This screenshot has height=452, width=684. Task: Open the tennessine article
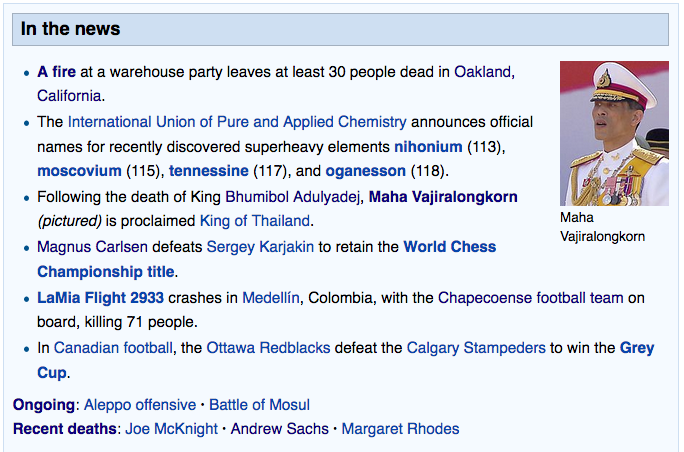point(209,171)
